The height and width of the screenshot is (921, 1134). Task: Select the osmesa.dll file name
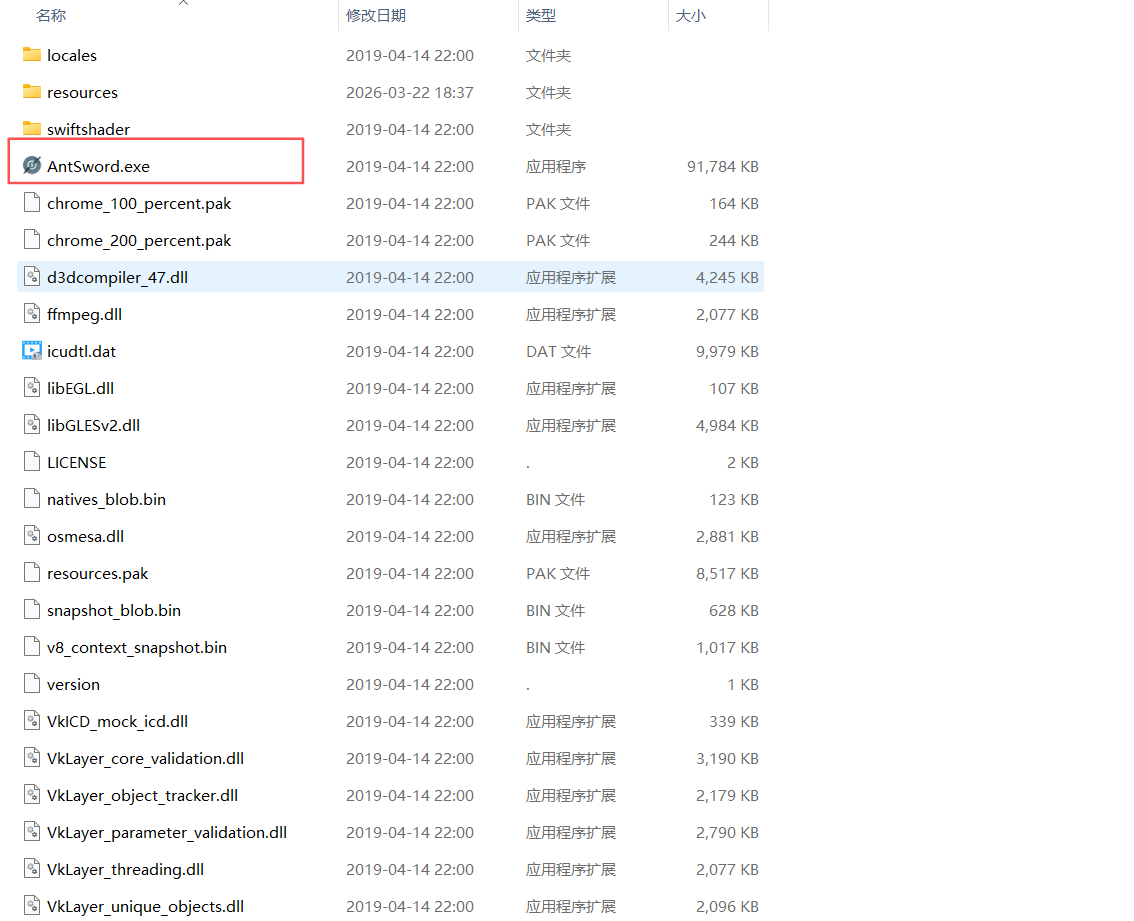(85, 537)
